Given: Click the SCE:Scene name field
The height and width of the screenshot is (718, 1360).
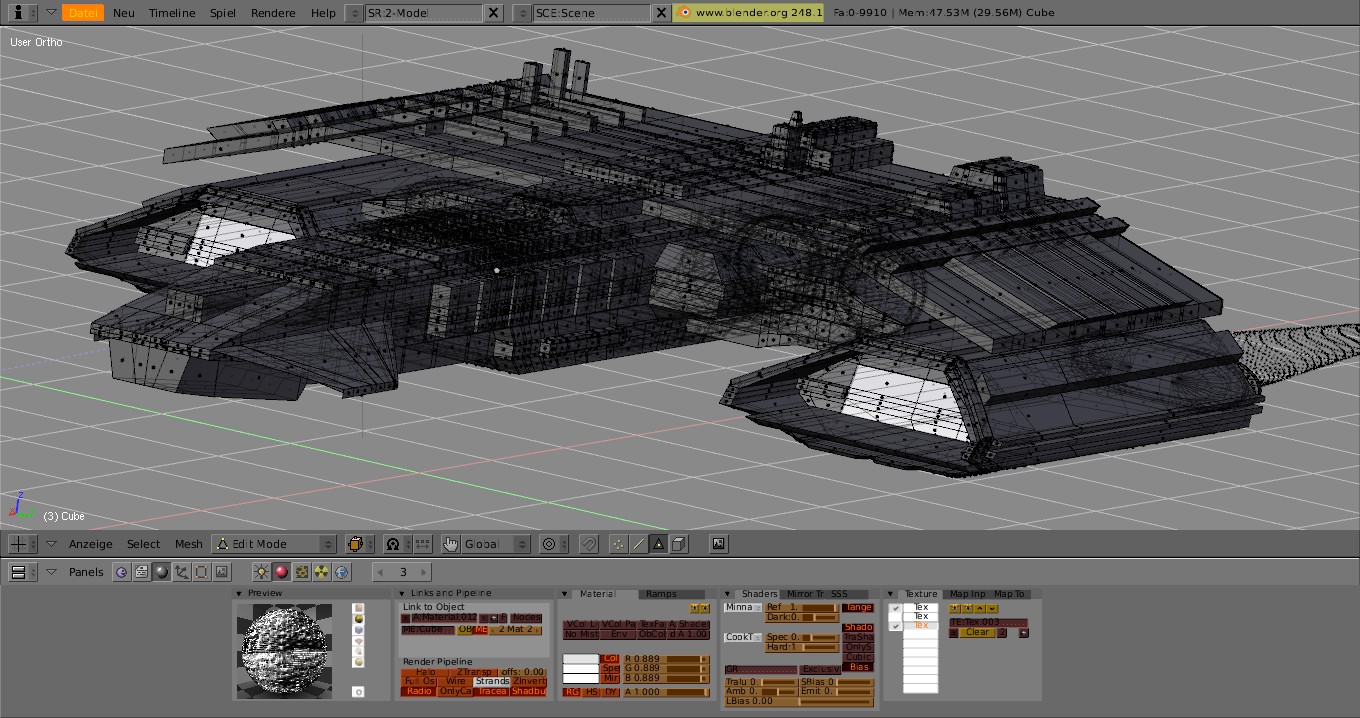Looking at the screenshot, I should pyautogui.click(x=589, y=13).
